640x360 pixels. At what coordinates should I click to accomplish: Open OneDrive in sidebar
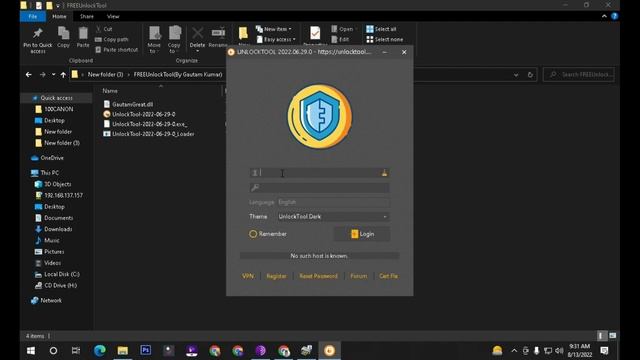click(47, 158)
